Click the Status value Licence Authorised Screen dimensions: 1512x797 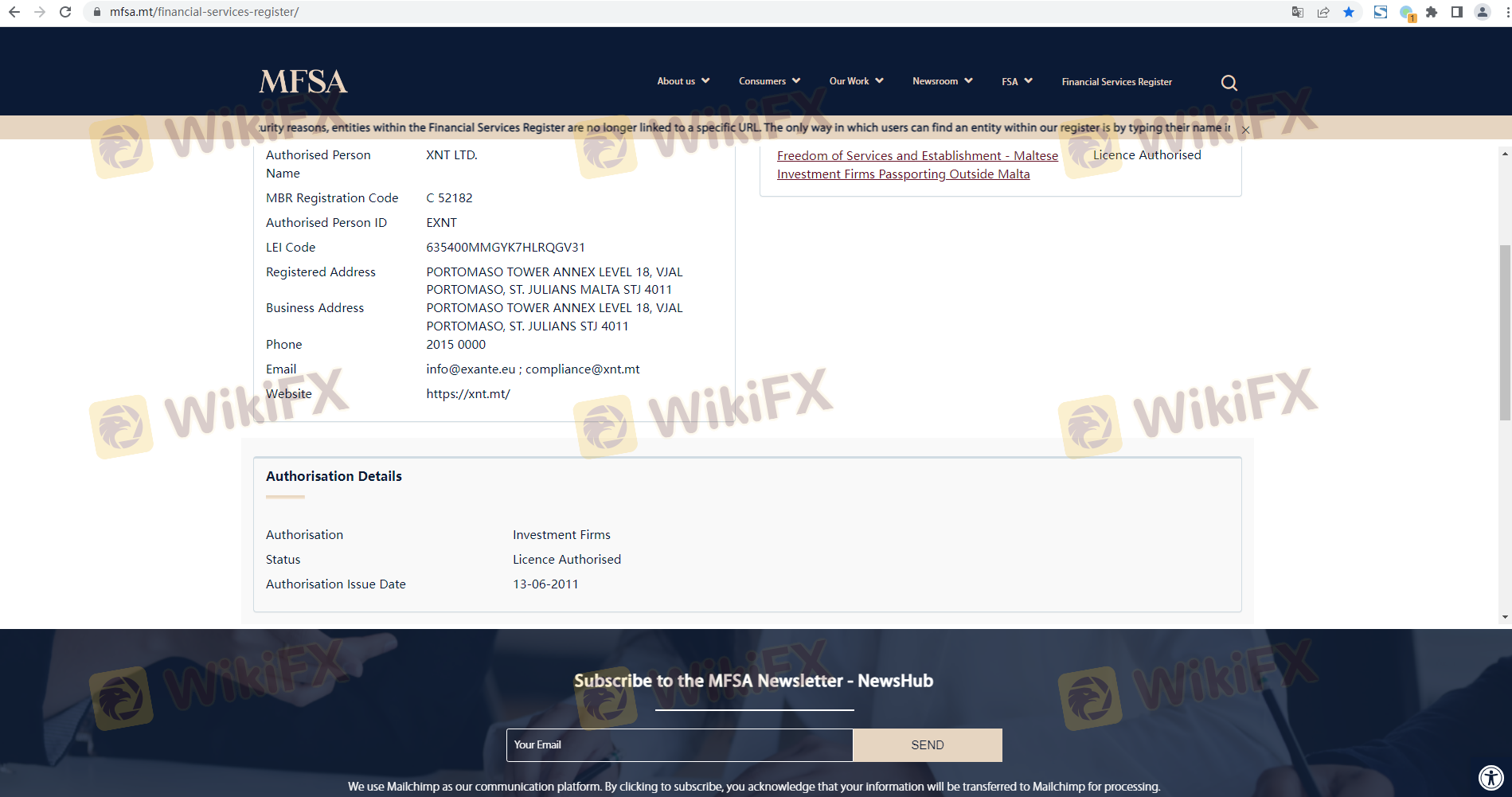[x=567, y=560]
